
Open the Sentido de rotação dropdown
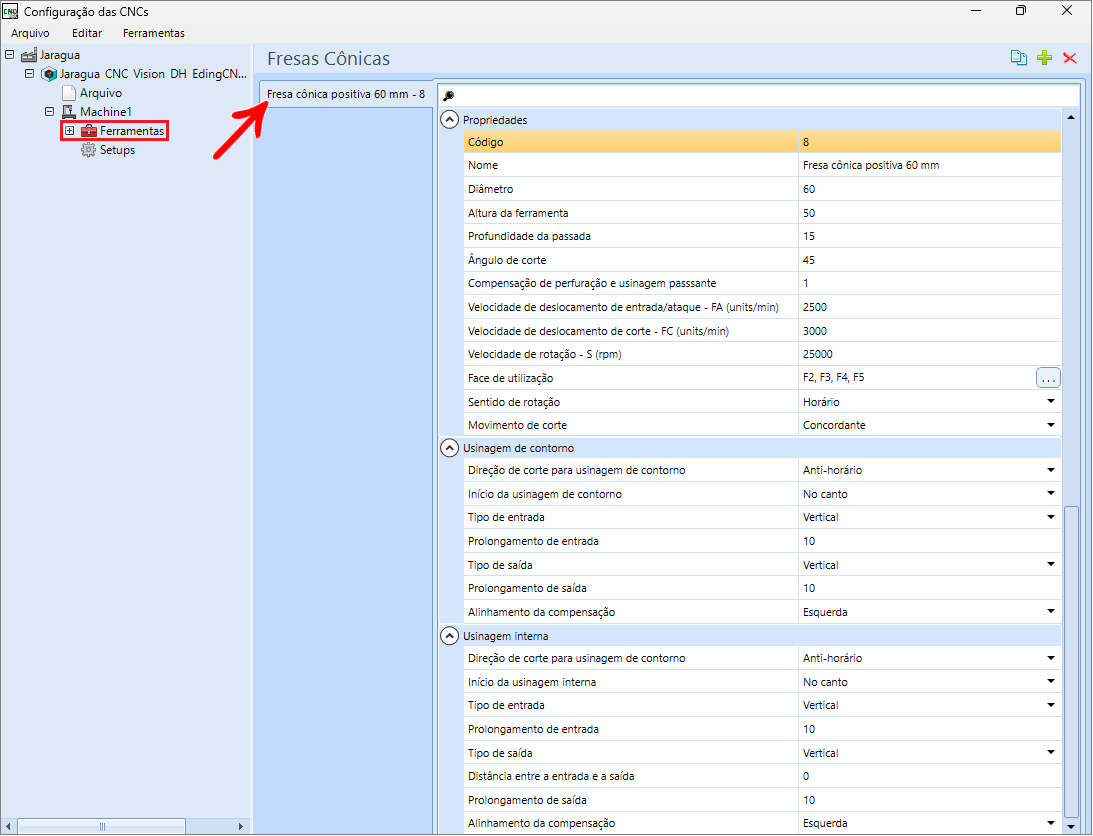pos(1051,402)
